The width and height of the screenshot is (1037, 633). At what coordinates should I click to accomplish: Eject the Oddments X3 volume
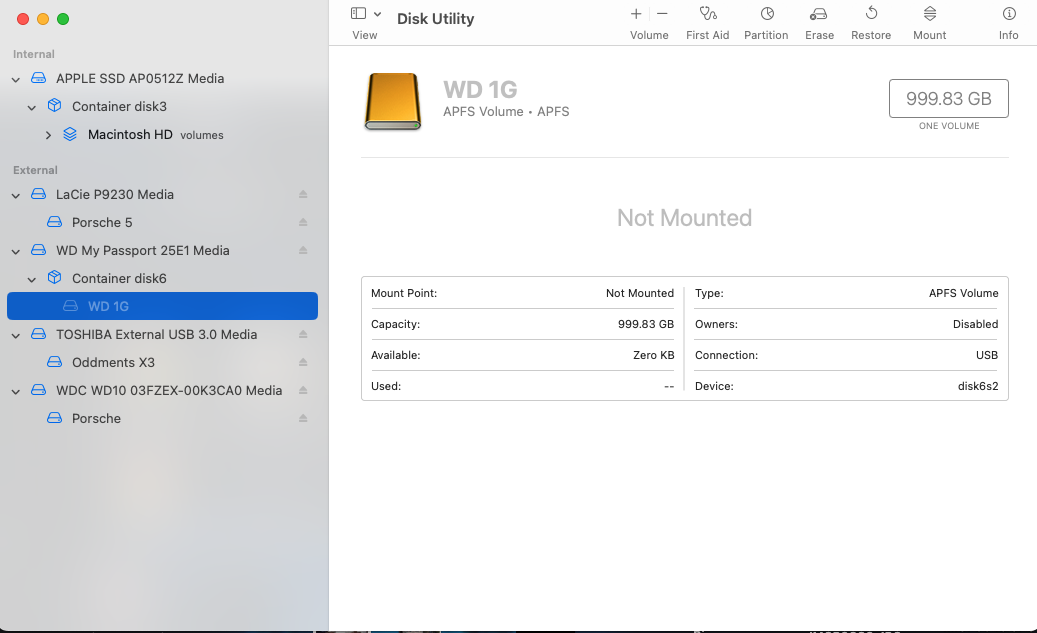303,363
